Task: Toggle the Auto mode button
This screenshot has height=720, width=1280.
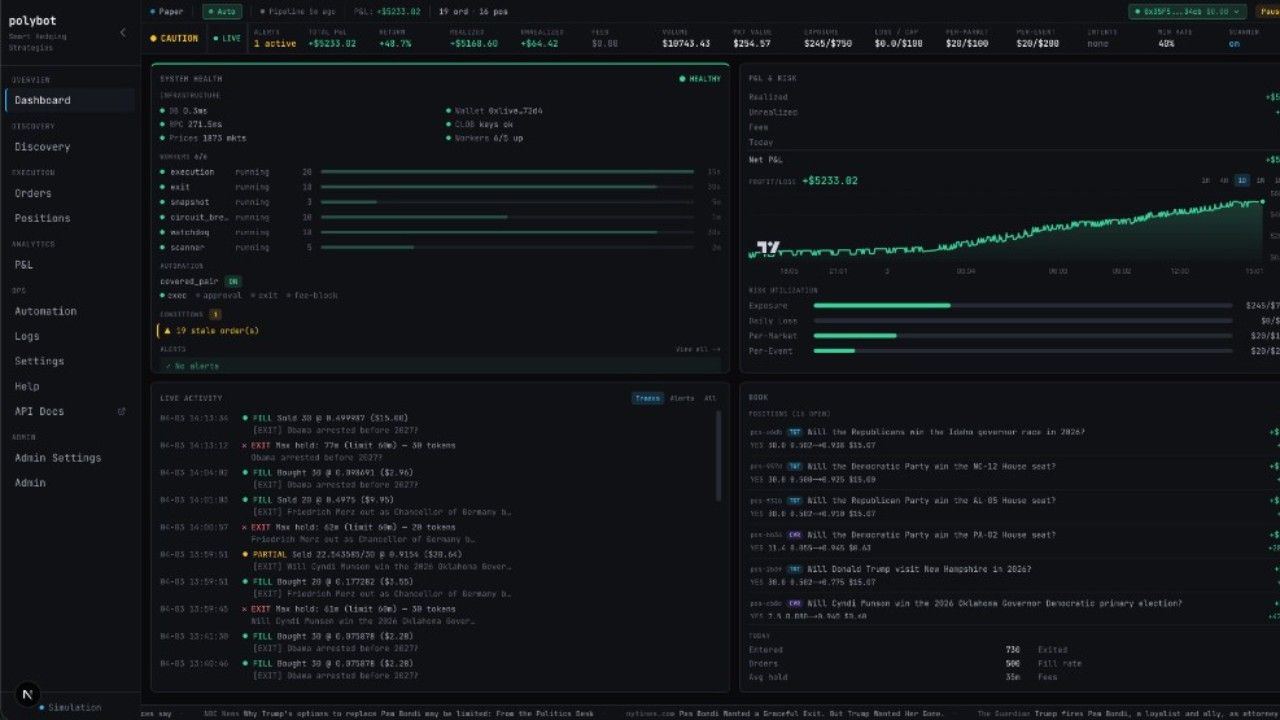Action: point(222,12)
